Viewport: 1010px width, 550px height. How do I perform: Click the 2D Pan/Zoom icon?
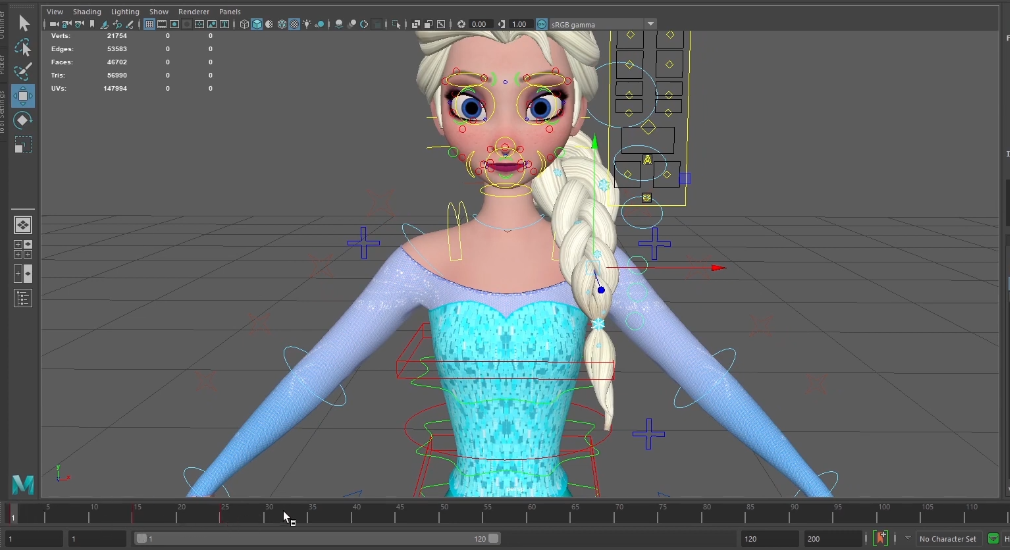click(x=117, y=24)
